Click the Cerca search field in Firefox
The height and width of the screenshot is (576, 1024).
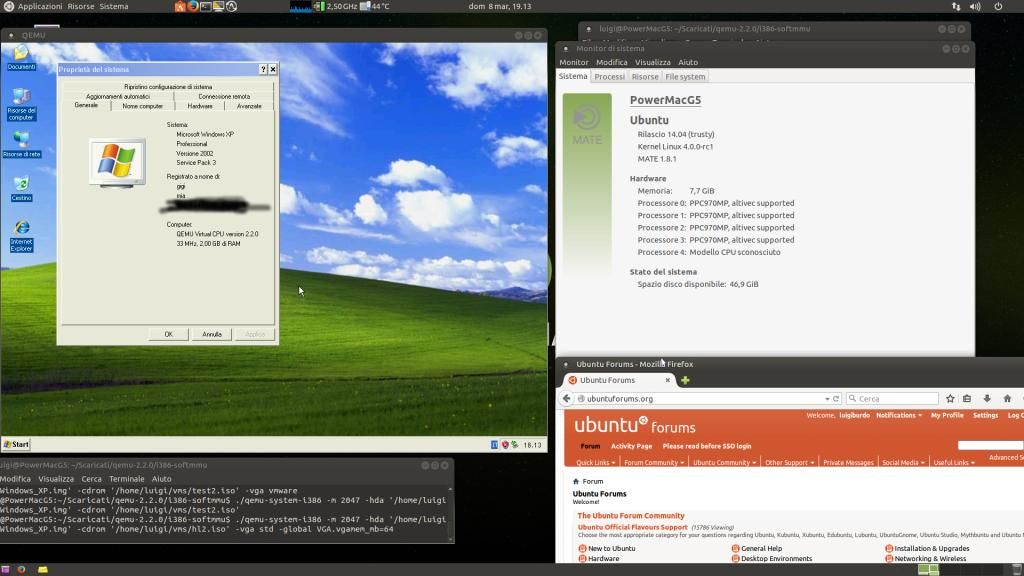click(893, 398)
